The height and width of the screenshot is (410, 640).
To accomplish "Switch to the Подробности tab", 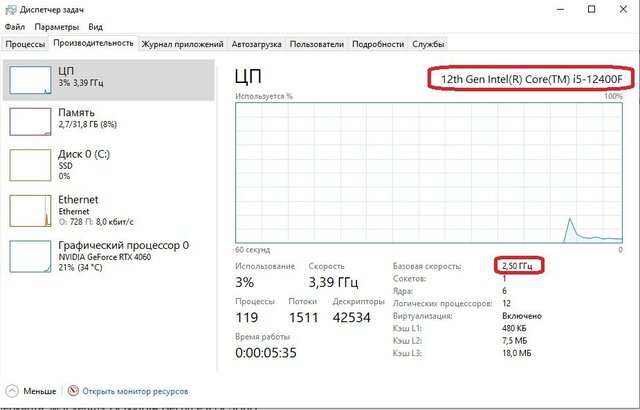I will pos(378,44).
